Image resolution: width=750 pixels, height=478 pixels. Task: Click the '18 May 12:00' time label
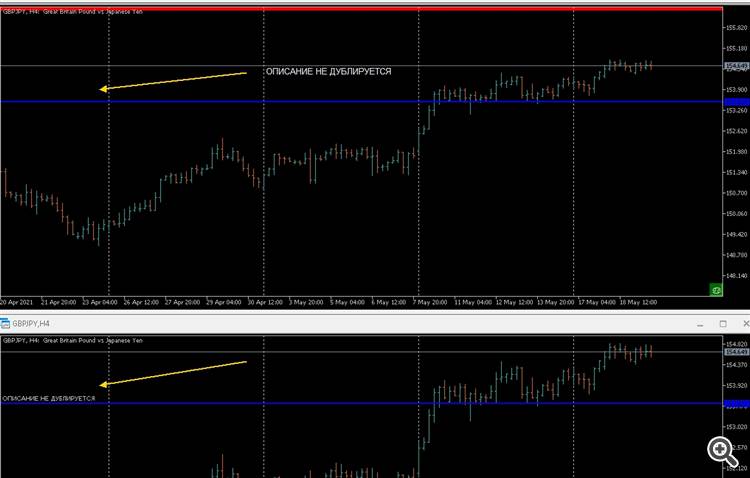click(638, 302)
